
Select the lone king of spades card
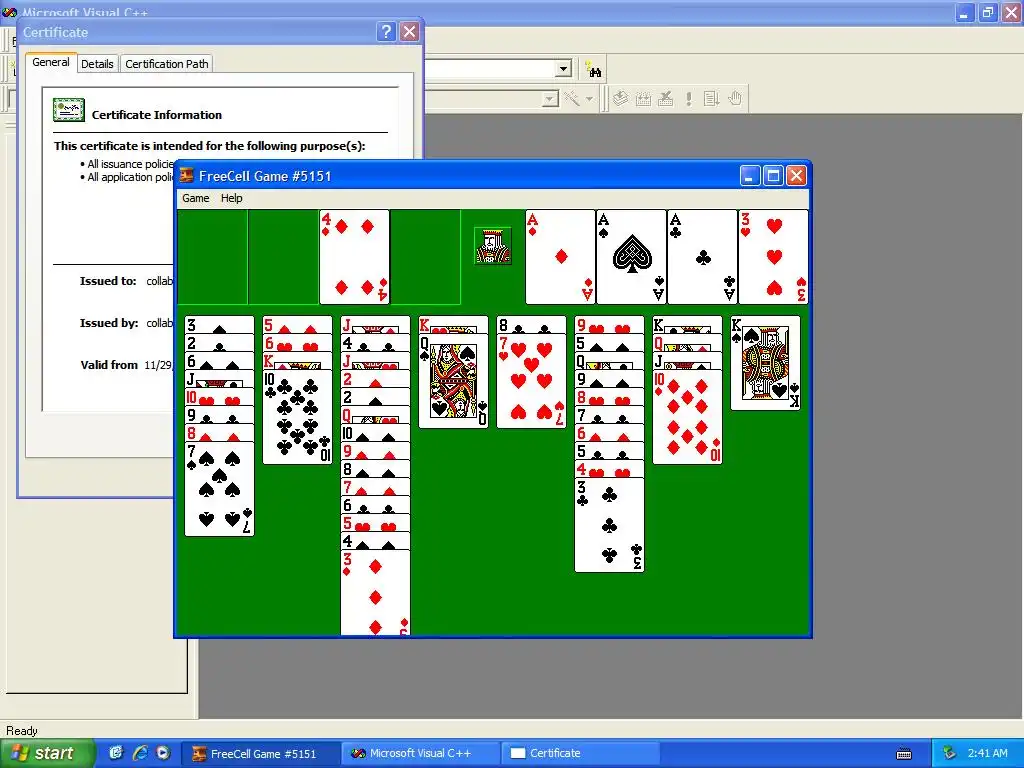tap(765, 363)
